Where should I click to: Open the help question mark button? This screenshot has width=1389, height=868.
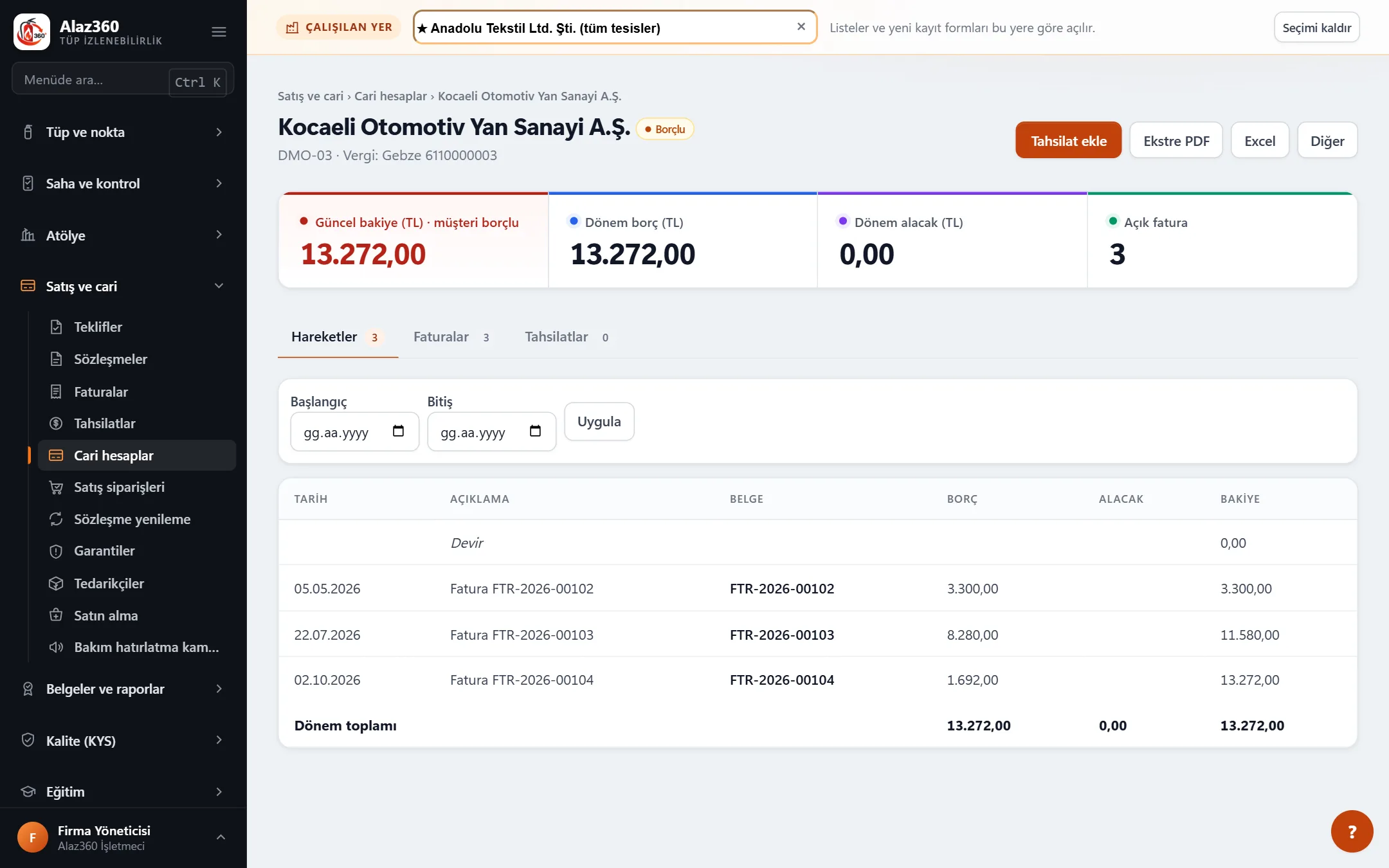click(1352, 831)
